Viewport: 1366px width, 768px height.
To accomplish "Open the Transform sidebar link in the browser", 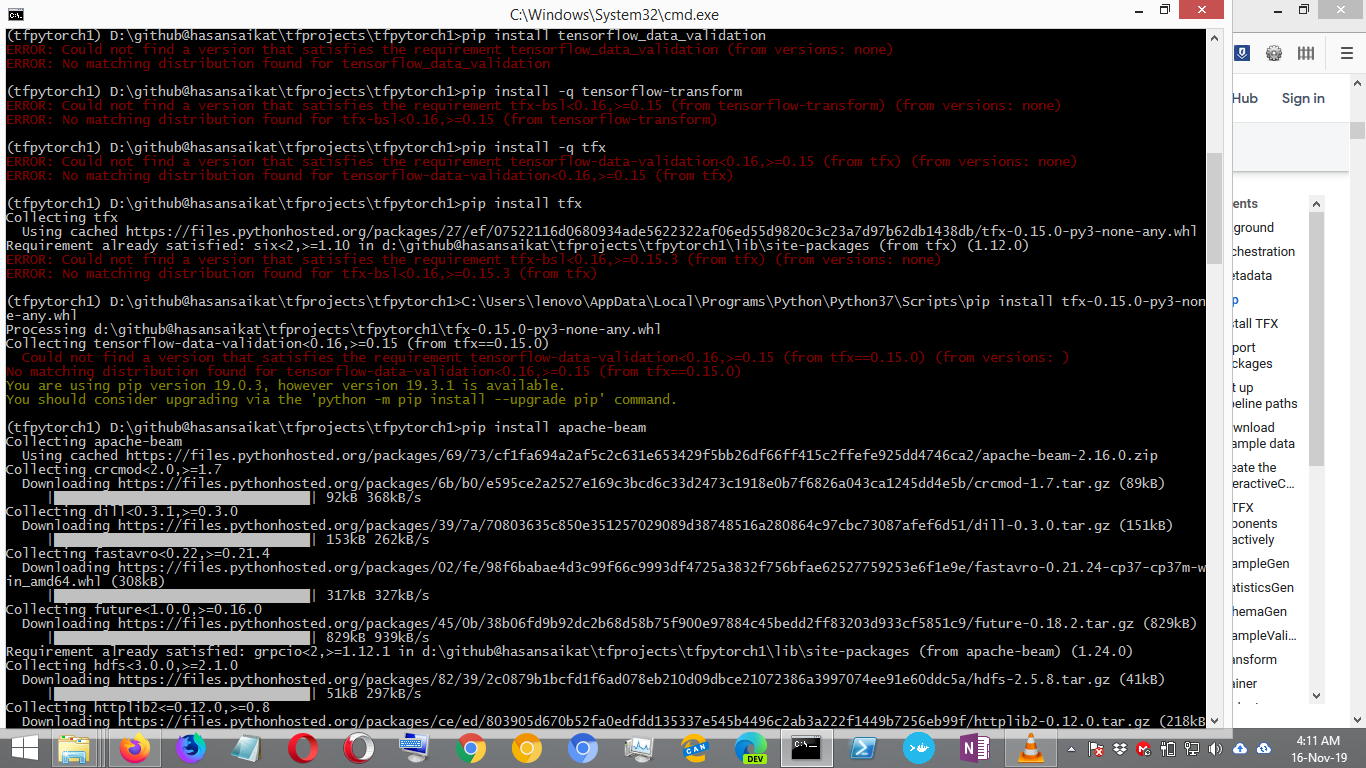I will pyautogui.click(x=1255, y=660).
